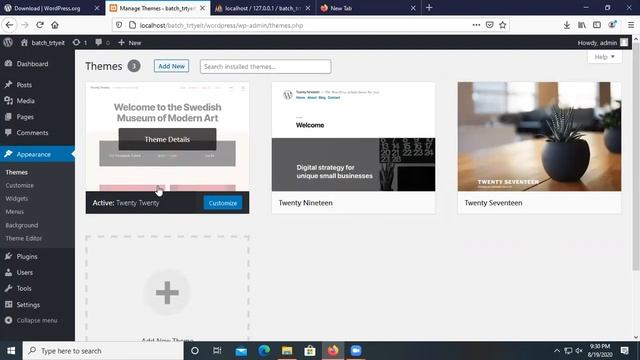Viewport: 640px width, 360px height.
Task: Open Zoom app from taskbar
Action: coord(356,351)
